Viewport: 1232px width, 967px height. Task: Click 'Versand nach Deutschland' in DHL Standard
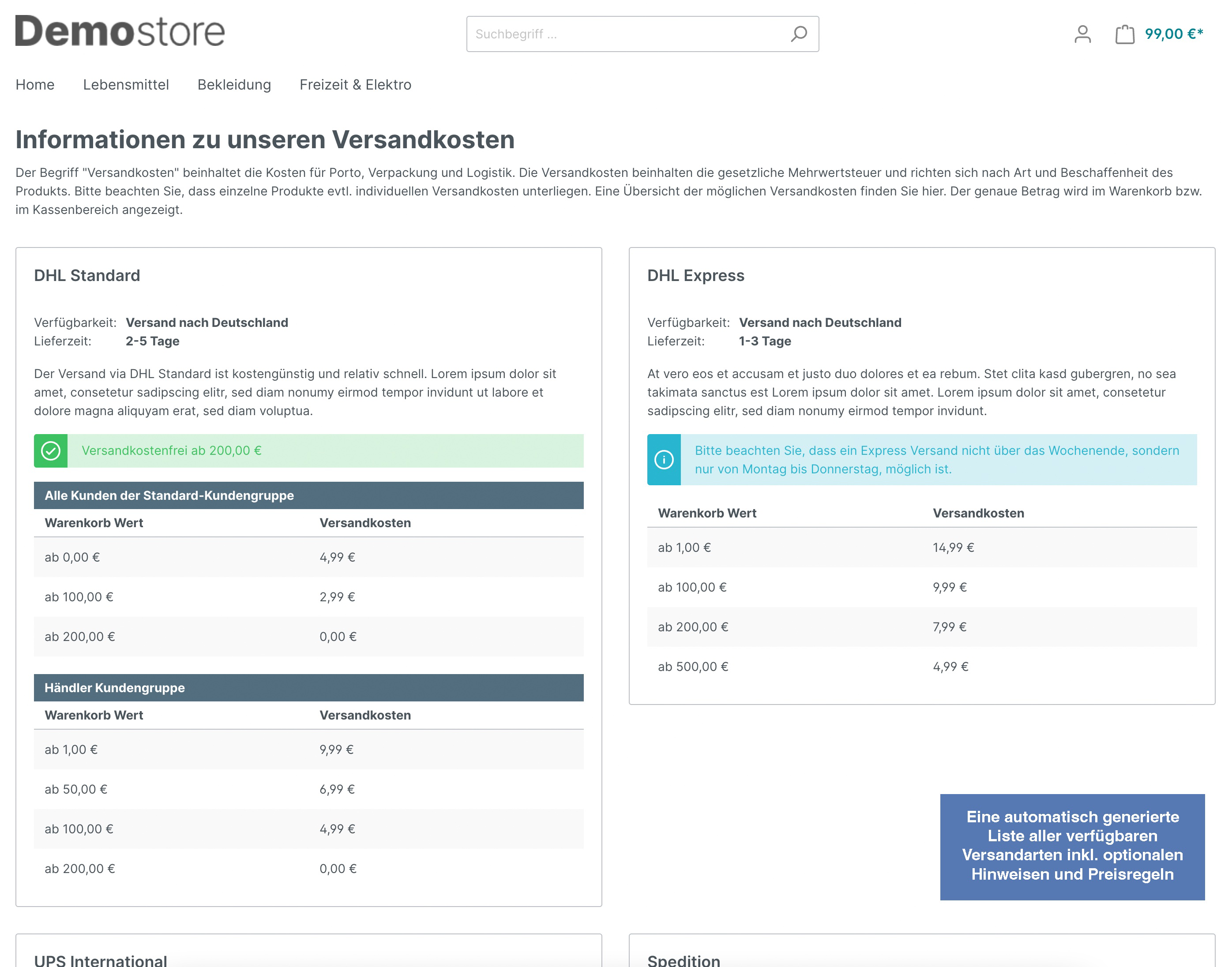click(207, 322)
